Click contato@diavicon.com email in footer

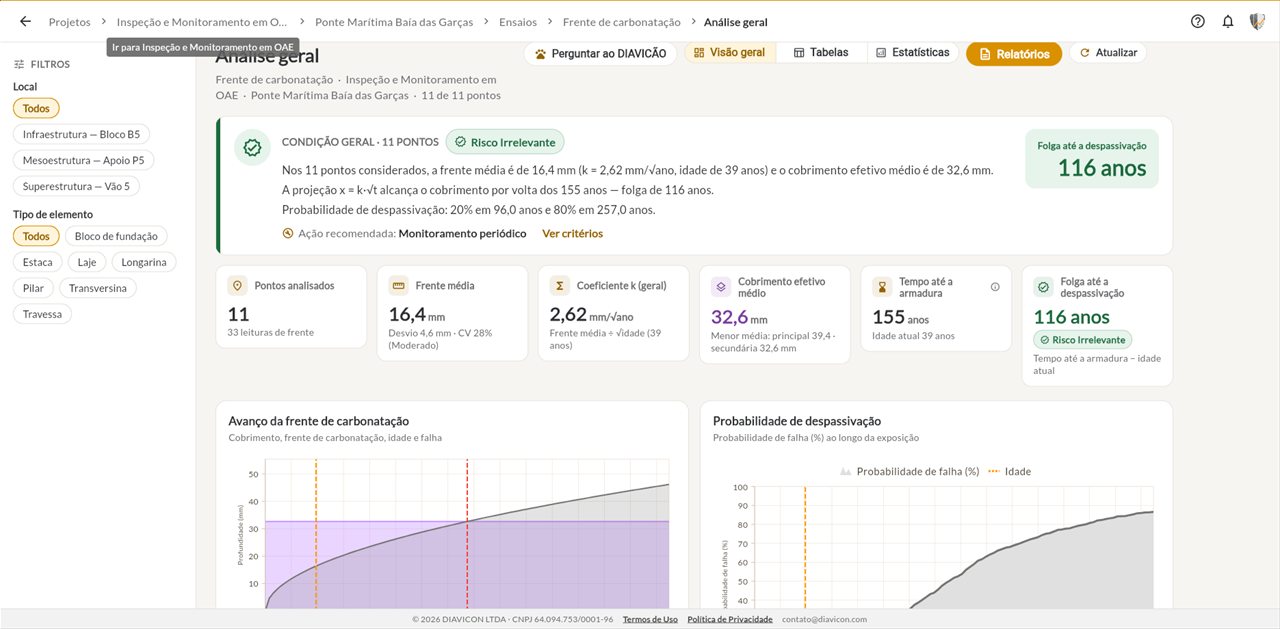(x=824, y=619)
